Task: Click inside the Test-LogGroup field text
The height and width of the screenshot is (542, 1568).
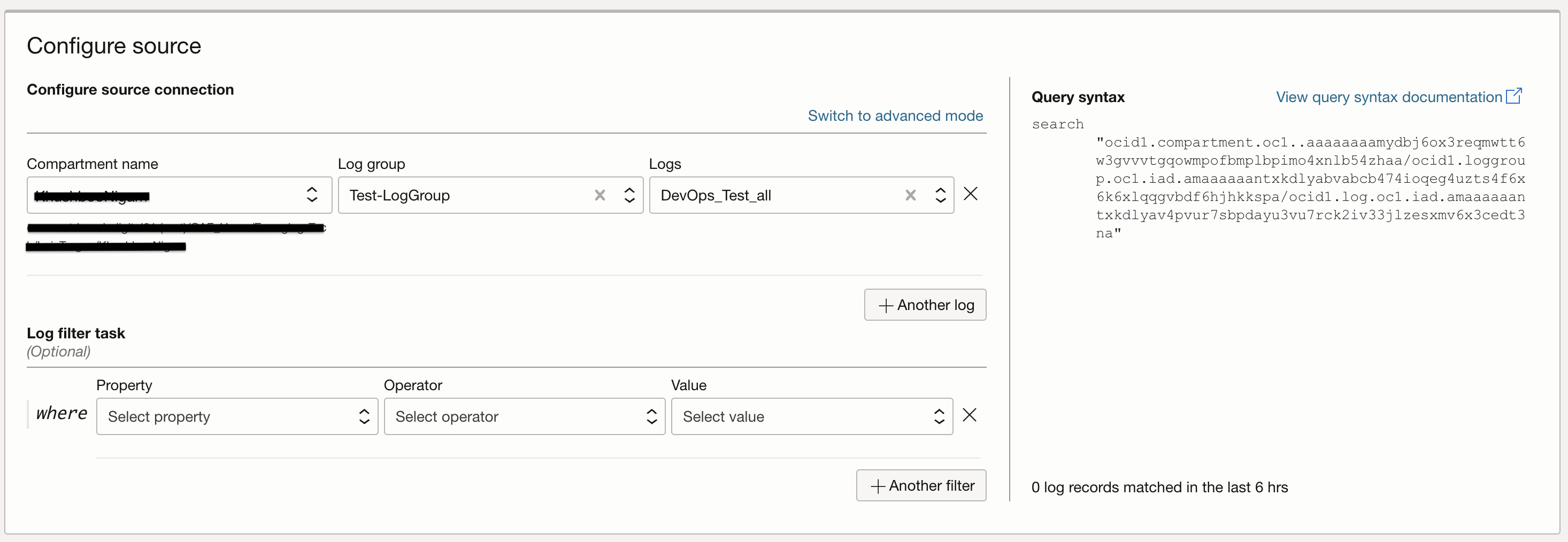Action: 399,195
